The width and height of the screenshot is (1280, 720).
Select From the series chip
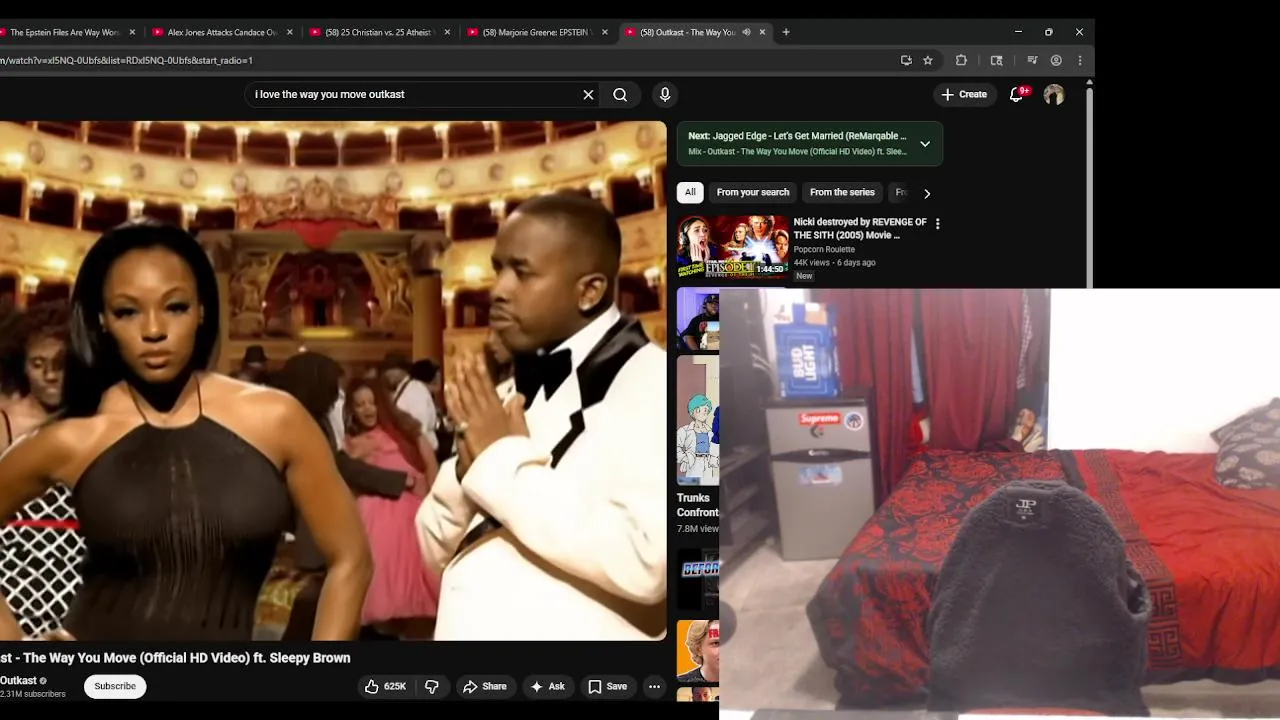click(x=842, y=192)
